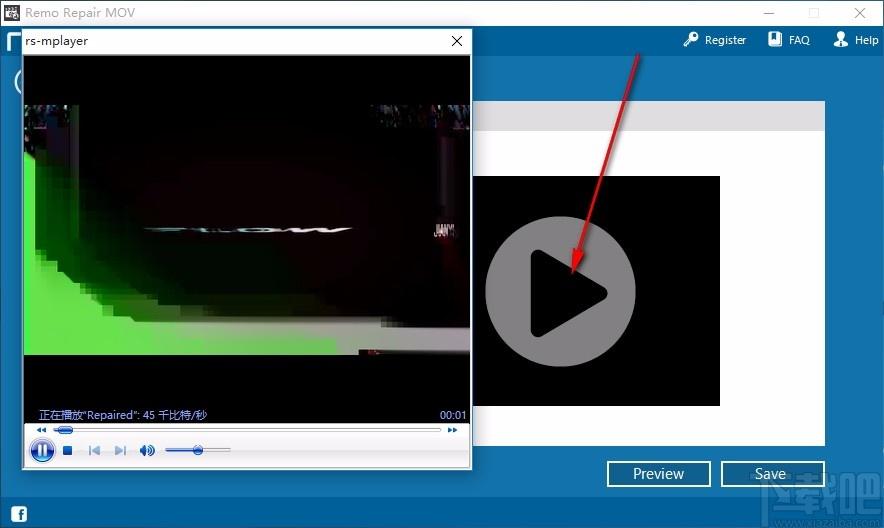The image size is (884, 528).
Task: Mute the speaker icon in rs-mplayer
Action: 147,450
